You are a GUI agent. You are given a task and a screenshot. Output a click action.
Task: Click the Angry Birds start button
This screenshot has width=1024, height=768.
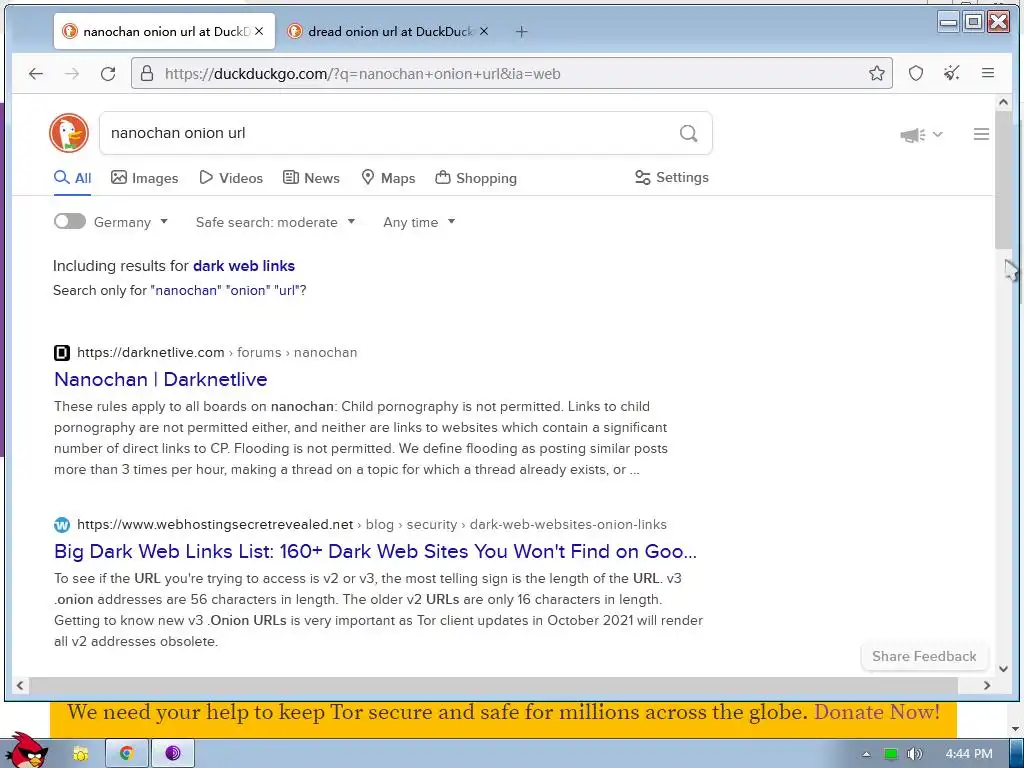pos(26,750)
